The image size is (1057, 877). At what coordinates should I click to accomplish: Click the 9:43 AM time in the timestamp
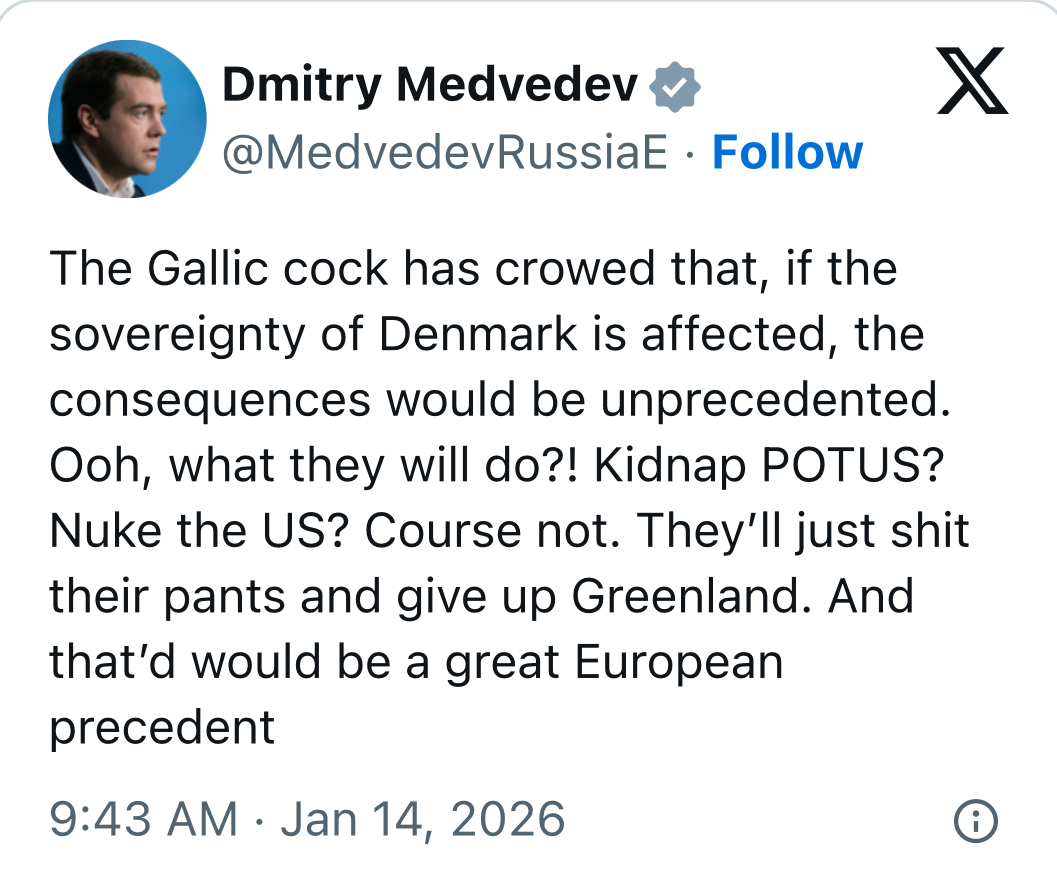[x=144, y=819]
